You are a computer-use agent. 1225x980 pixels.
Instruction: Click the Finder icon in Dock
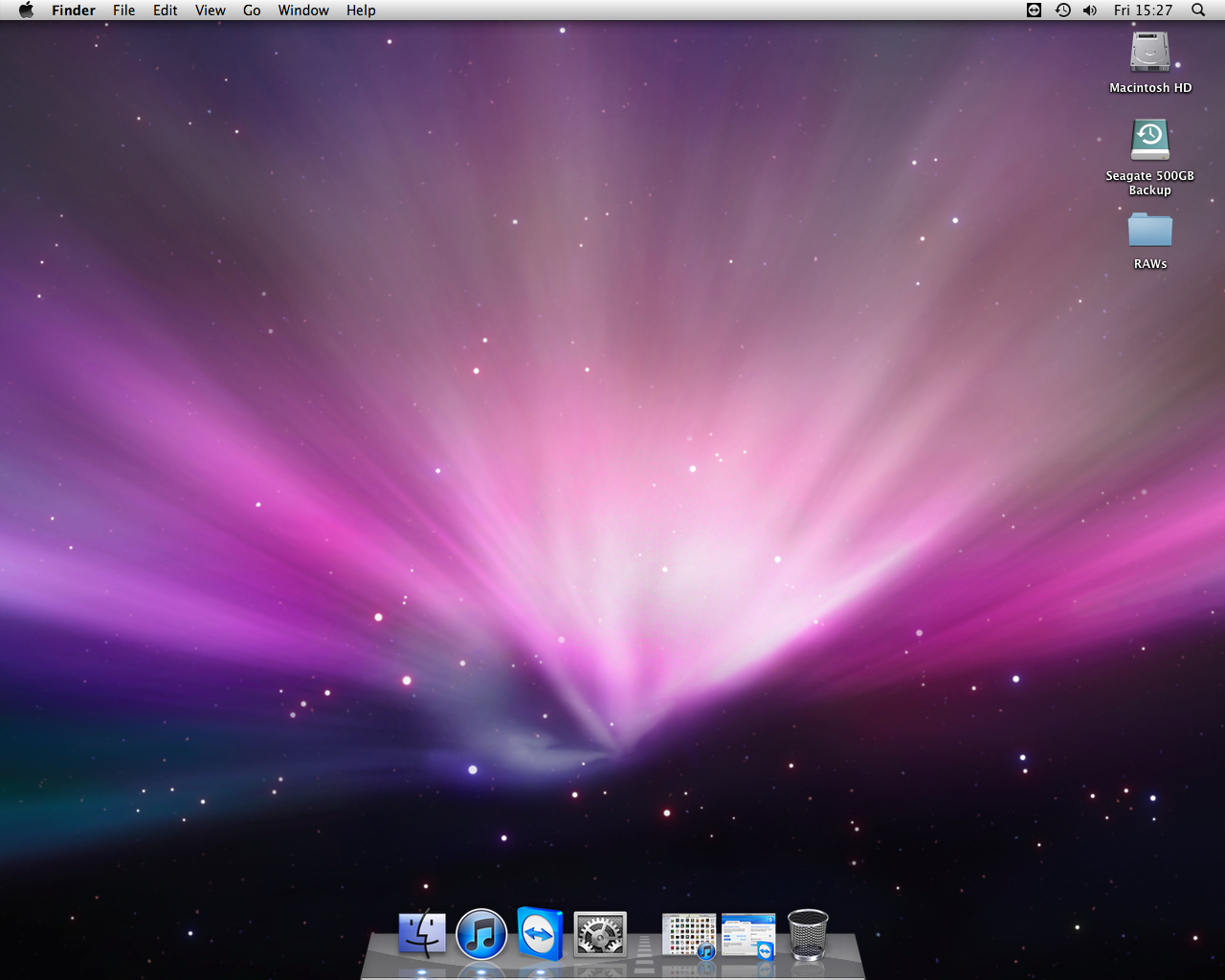422,934
